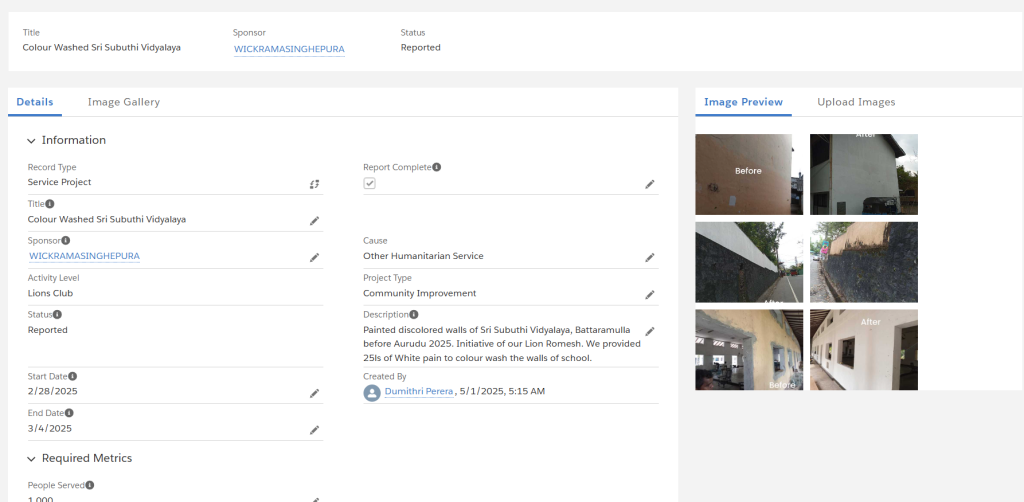Click the description text paragraph

tap(502, 344)
